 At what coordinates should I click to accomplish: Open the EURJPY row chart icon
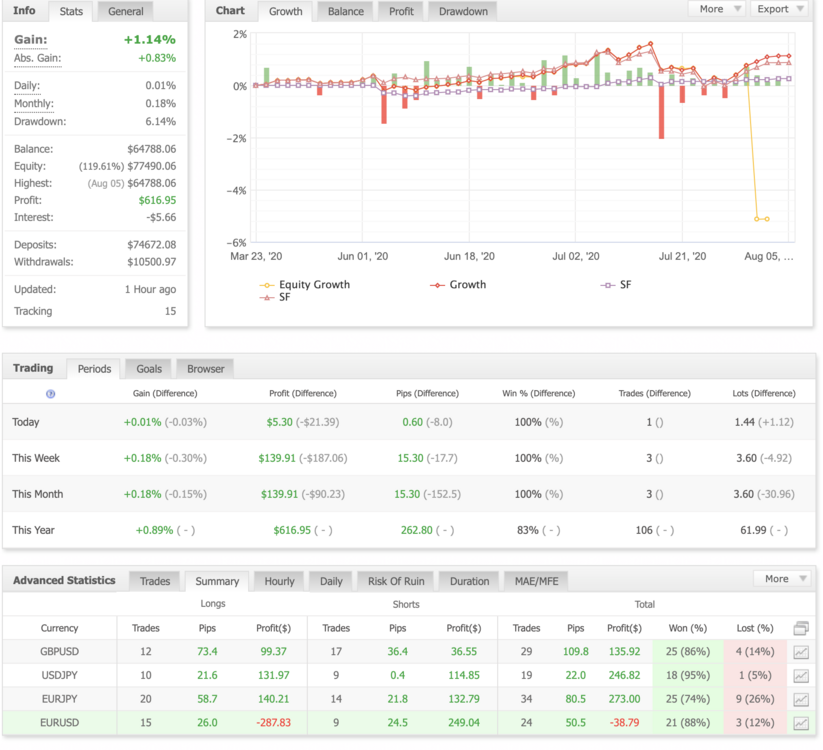(x=800, y=699)
